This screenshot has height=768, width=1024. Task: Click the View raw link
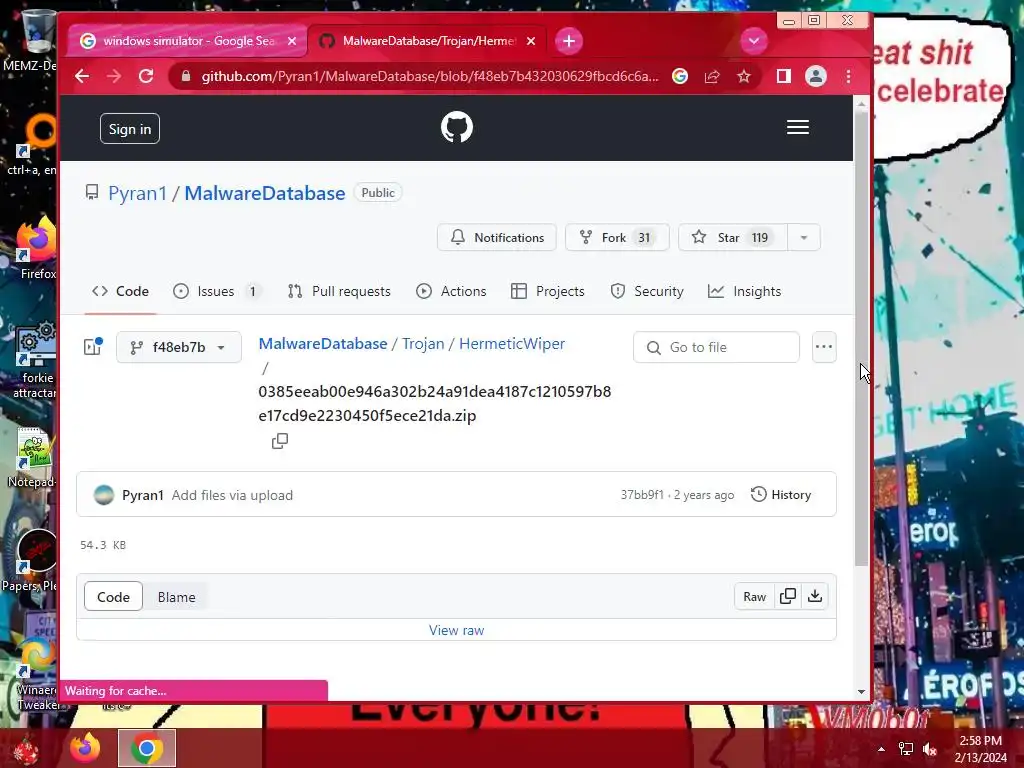[456, 630]
